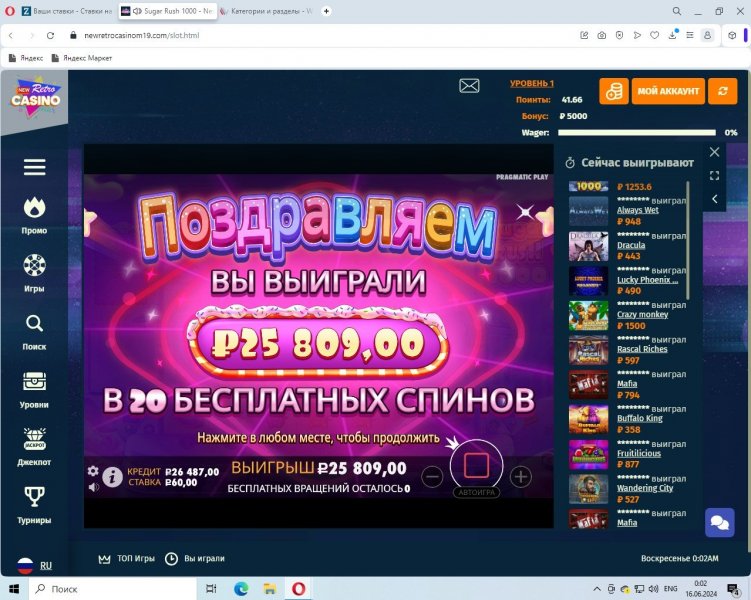751x600 pixels.
Task: Open the messages envelope icon
Action: tap(469, 86)
